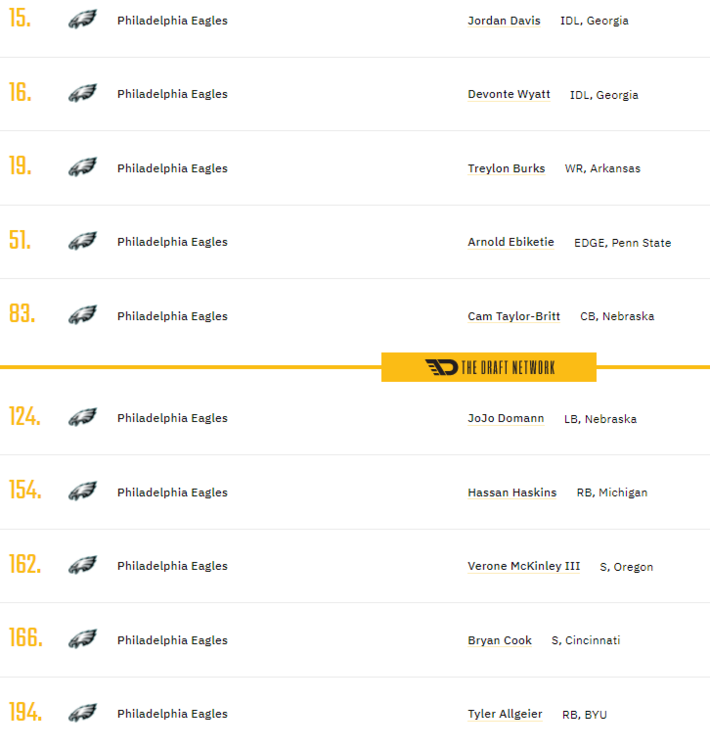Screen dimensions: 710x750
Task: Open Cam Taylor-Britt player link
Action: [514, 316]
